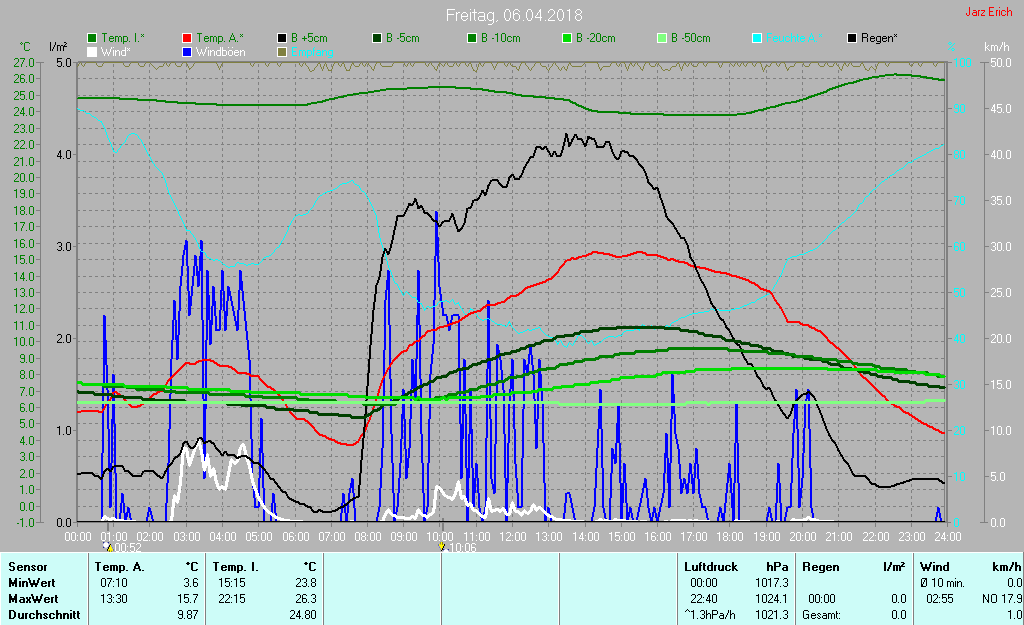Click the 'Gesamt:' rain total label
The image size is (1024, 625).
[822, 615]
